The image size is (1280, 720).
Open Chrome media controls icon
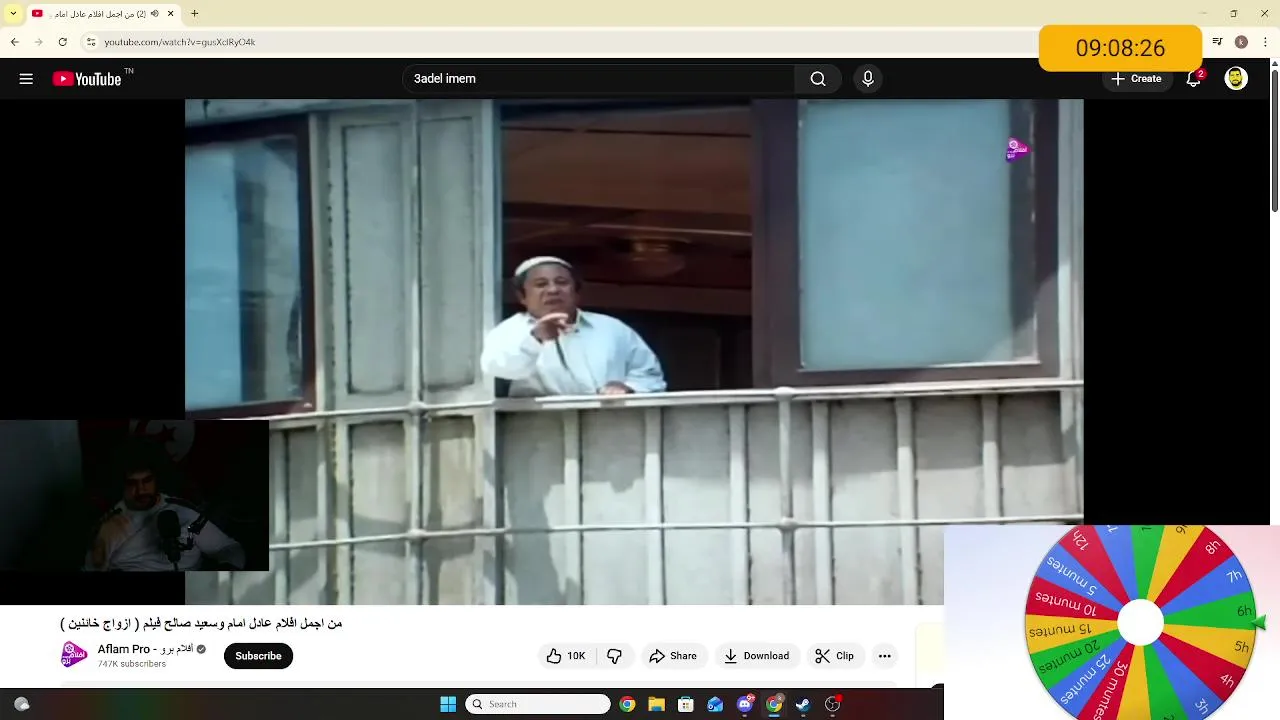(1217, 42)
